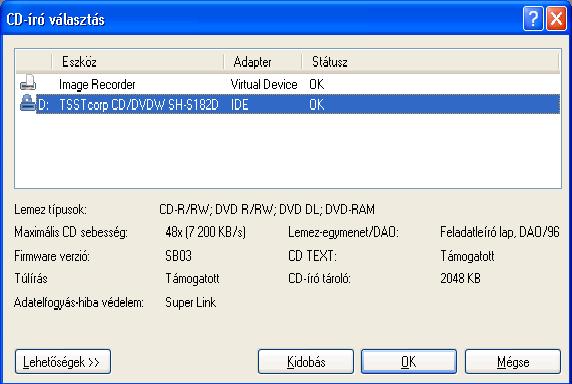
Task: Close the CD-író választás dialog with X
Action: coord(556,18)
